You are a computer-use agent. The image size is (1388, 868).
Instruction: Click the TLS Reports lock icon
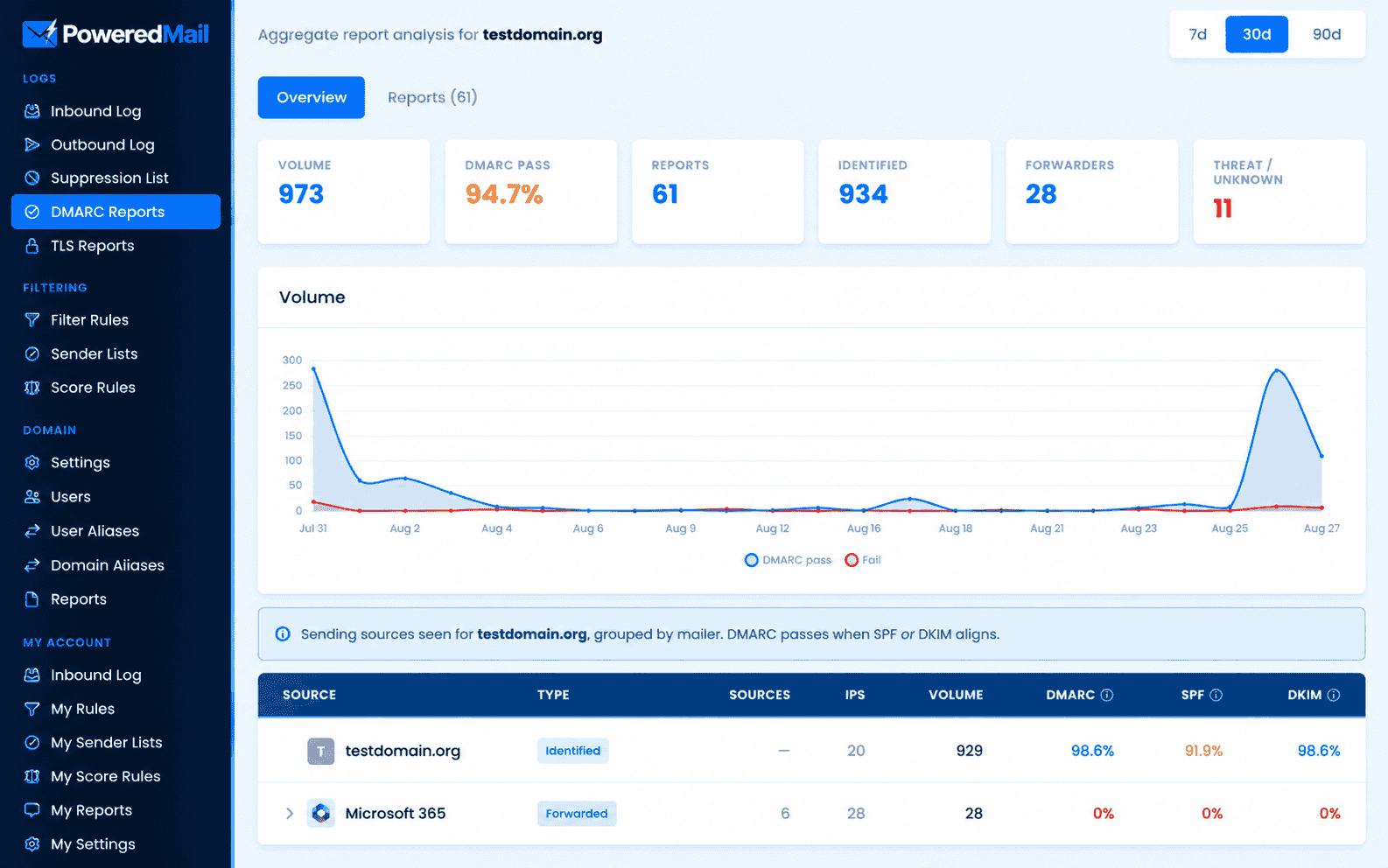tap(32, 246)
